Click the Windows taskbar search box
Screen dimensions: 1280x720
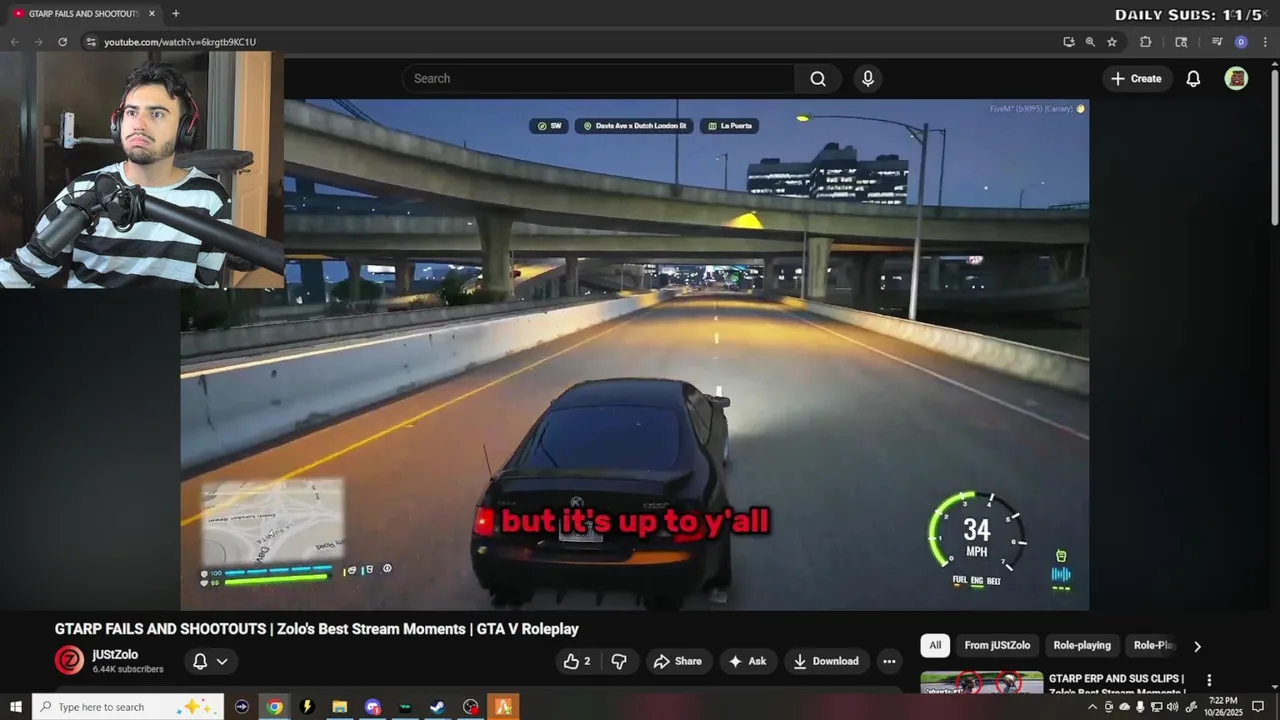128,707
